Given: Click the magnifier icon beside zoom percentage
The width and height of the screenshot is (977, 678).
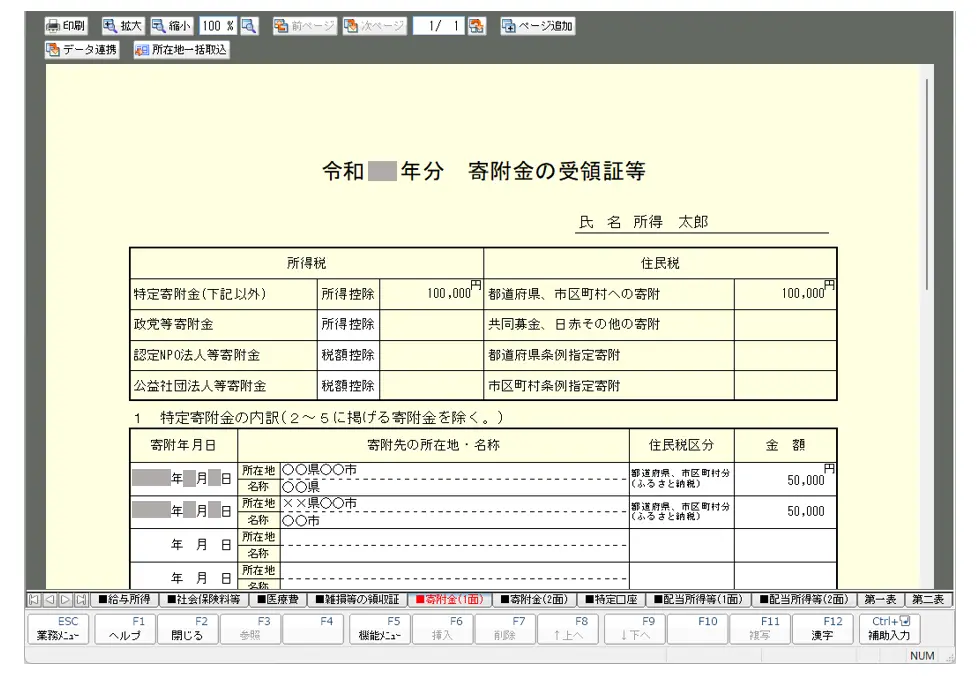Looking at the screenshot, I should click(x=249, y=26).
